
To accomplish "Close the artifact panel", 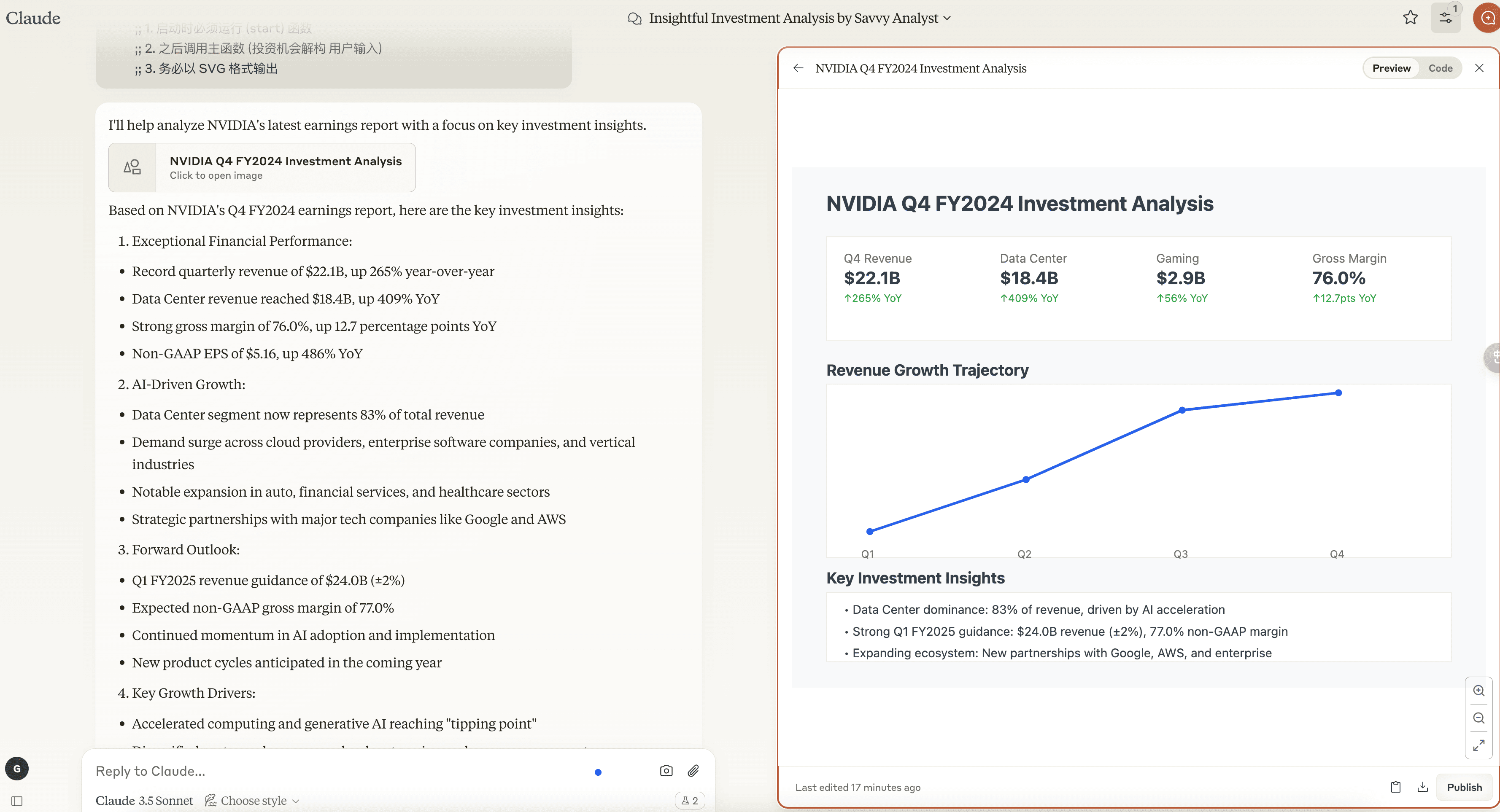I will pos(1479,68).
